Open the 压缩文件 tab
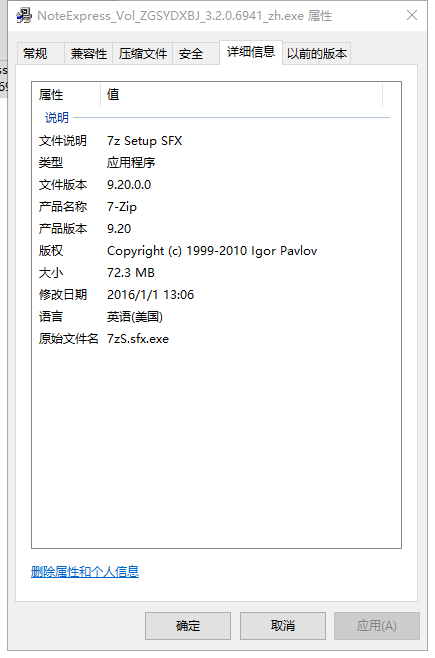 pos(143,54)
